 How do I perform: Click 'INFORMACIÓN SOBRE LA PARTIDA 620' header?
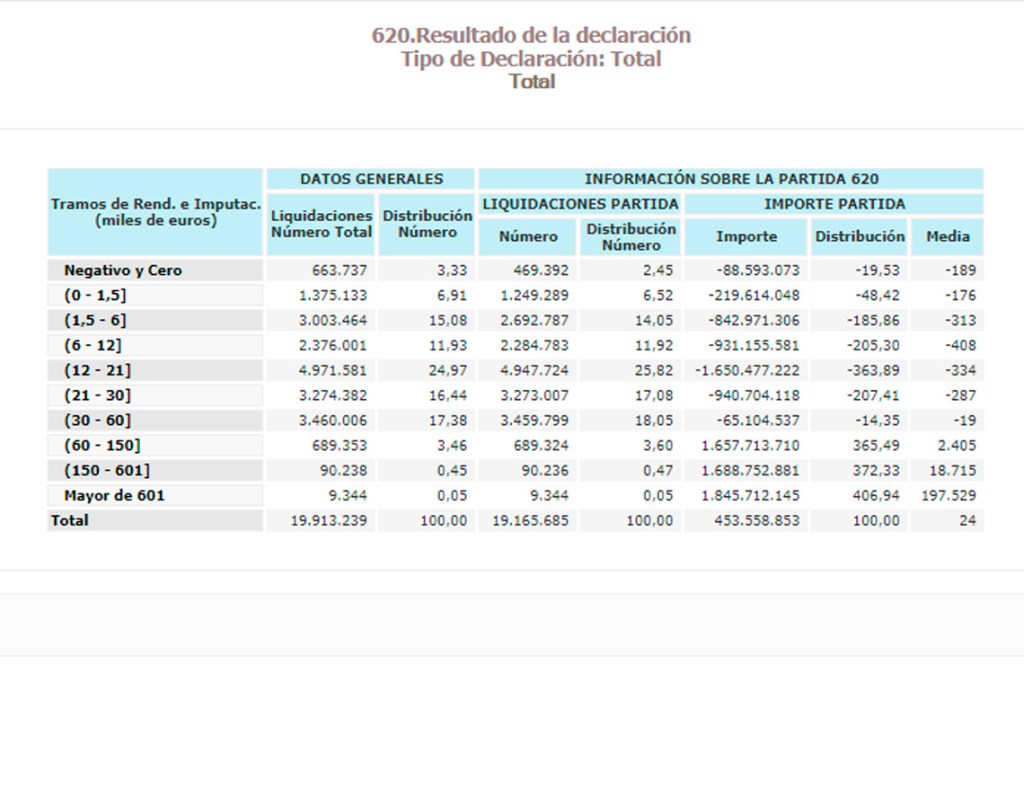pyautogui.click(x=731, y=179)
